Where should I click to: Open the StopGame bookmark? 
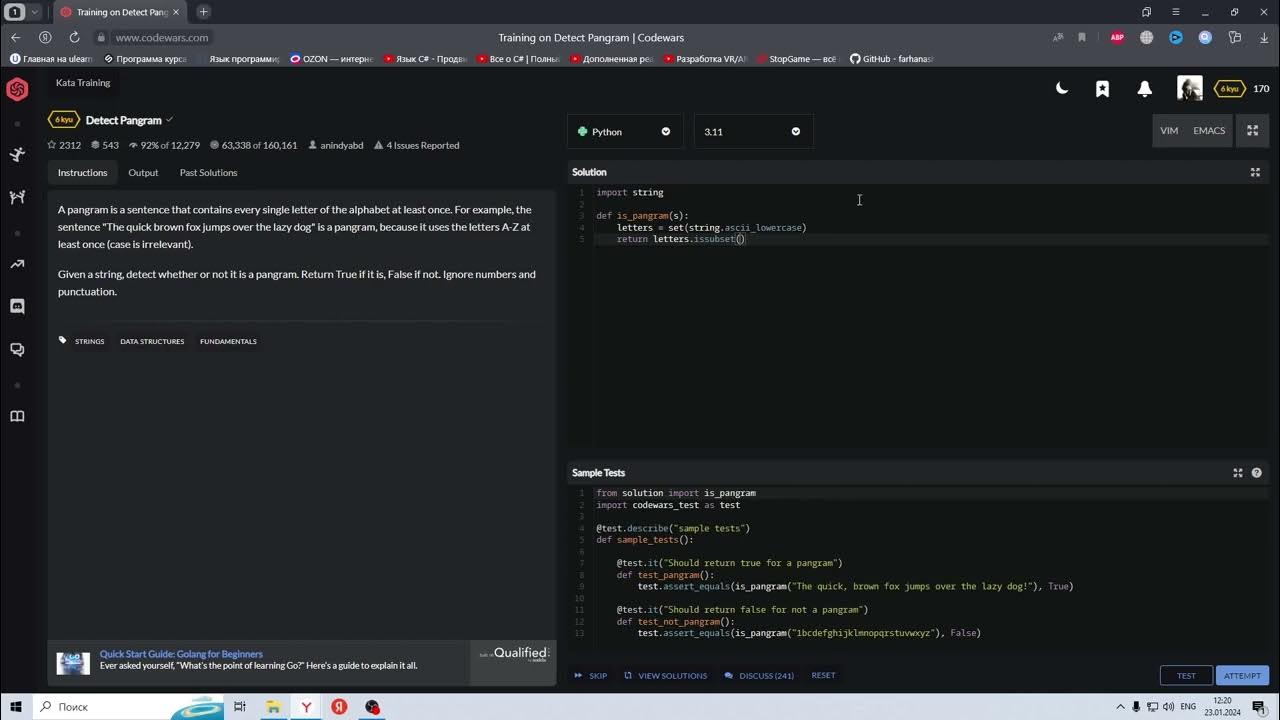click(x=796, y=59)
